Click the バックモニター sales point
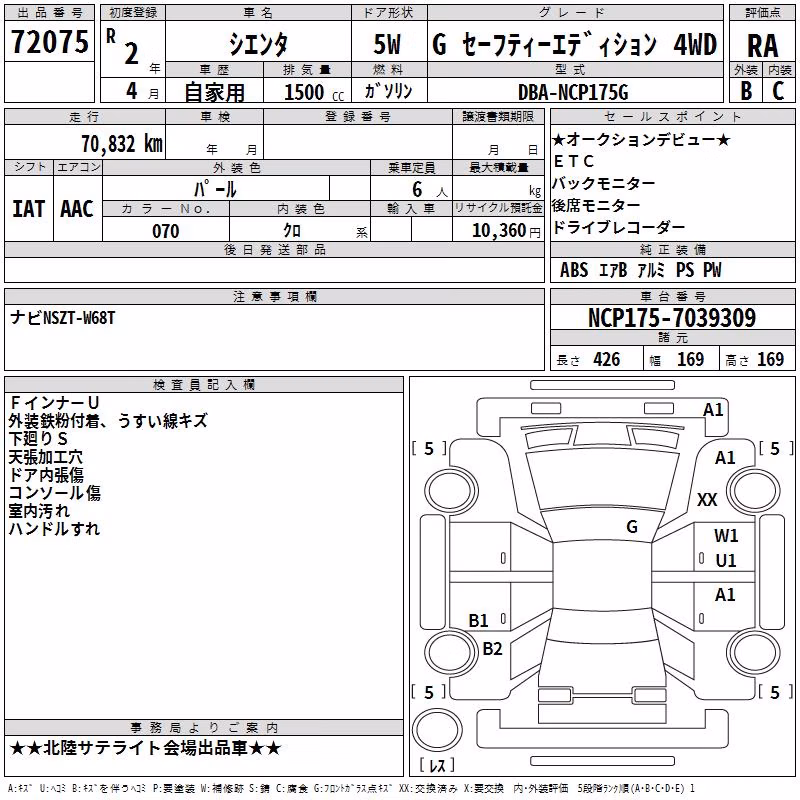 (604, 183)
